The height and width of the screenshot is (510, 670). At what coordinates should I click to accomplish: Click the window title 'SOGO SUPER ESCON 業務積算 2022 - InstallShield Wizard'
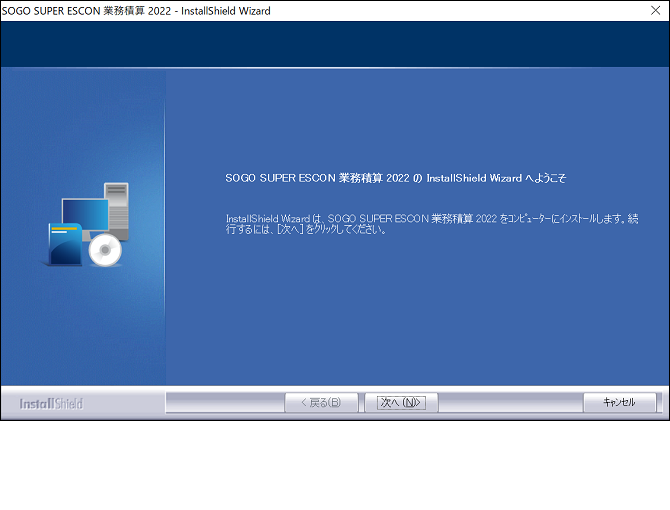tap(136, 11)
